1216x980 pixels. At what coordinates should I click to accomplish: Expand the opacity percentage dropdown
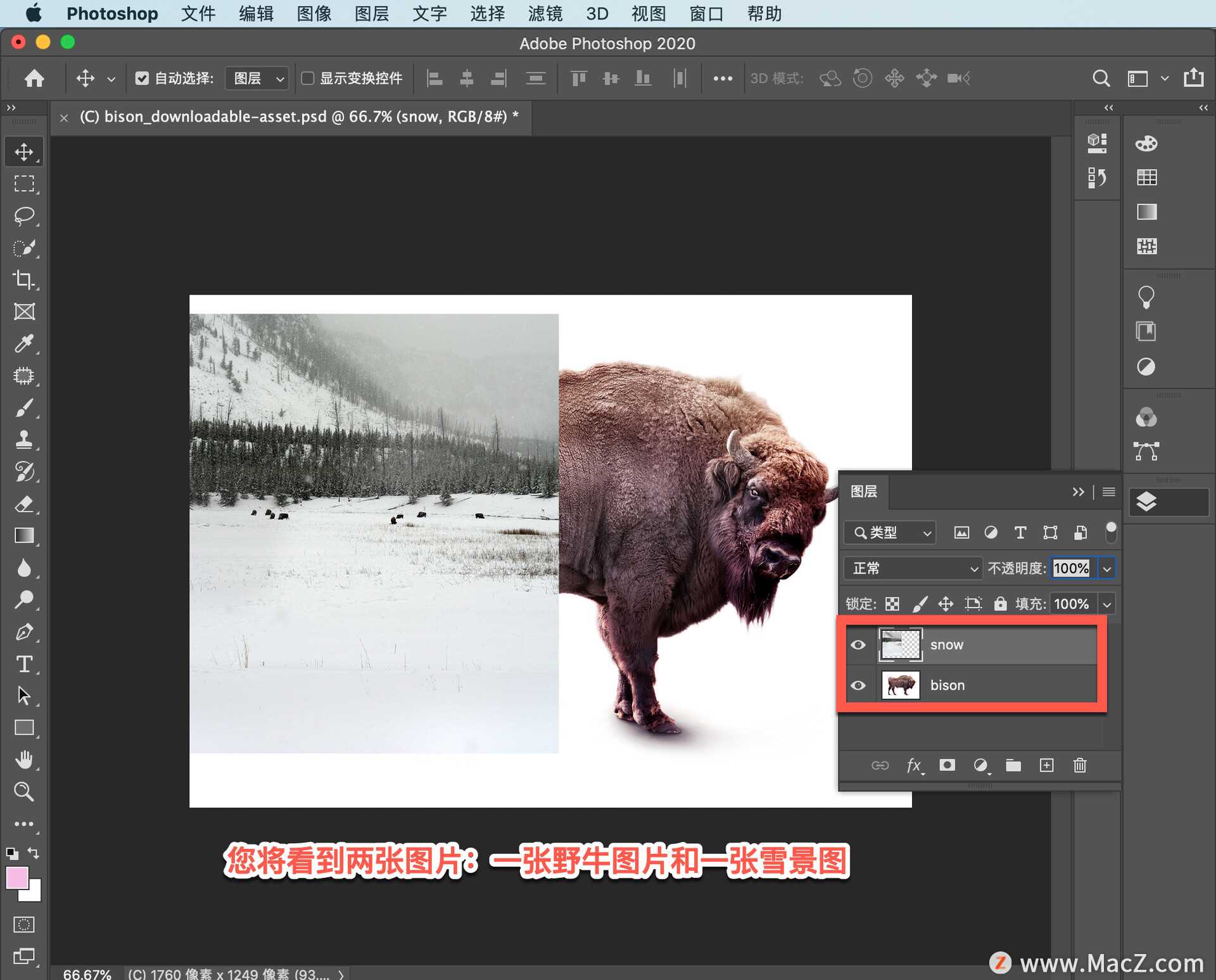tap(1107, 567)
